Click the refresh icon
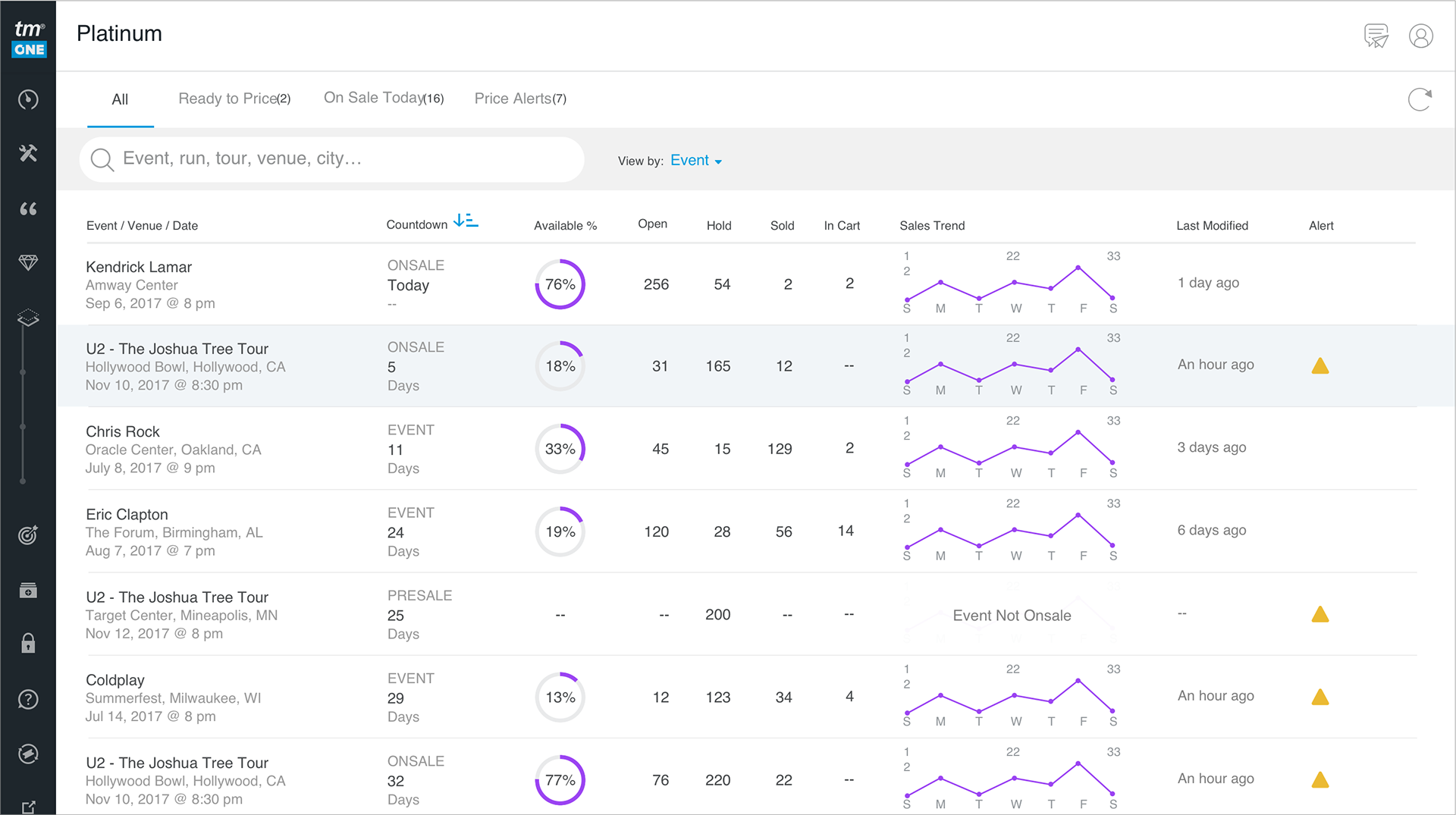Image resolution: width=1456 pixels, height=815 pixels. pos(1420,99)
